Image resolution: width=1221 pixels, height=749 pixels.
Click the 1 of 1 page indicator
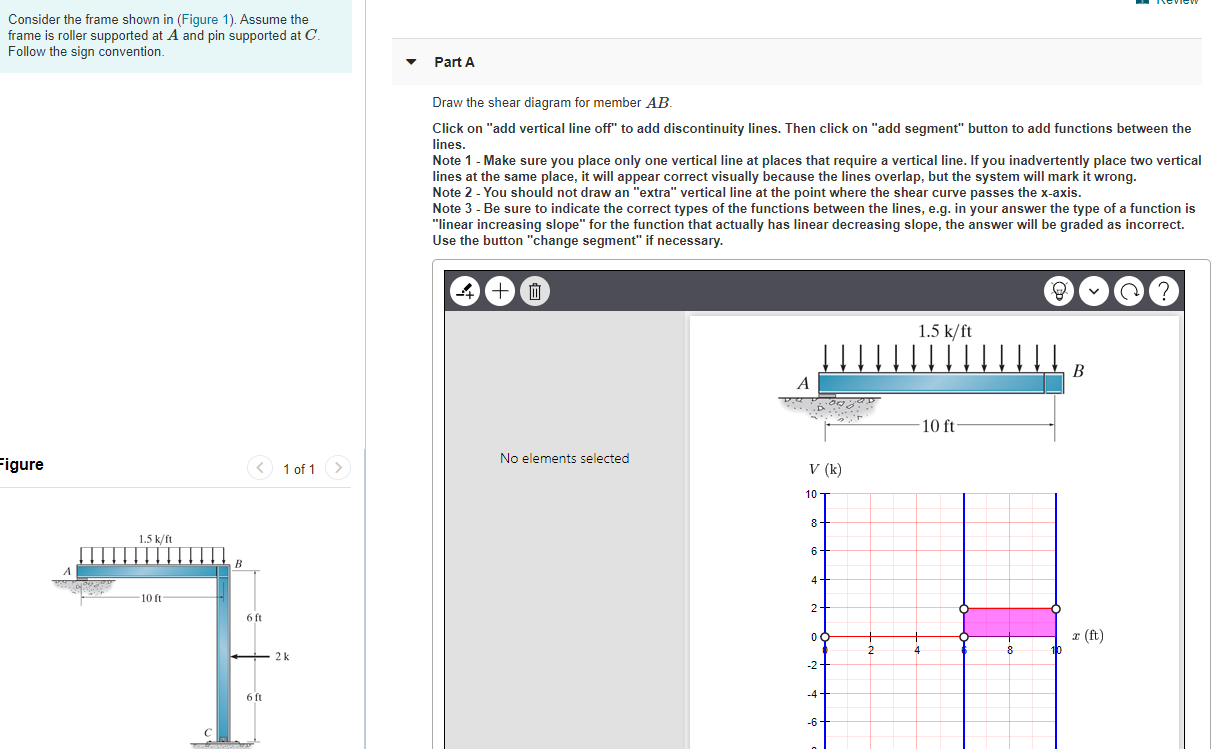(x=298, y=468)
